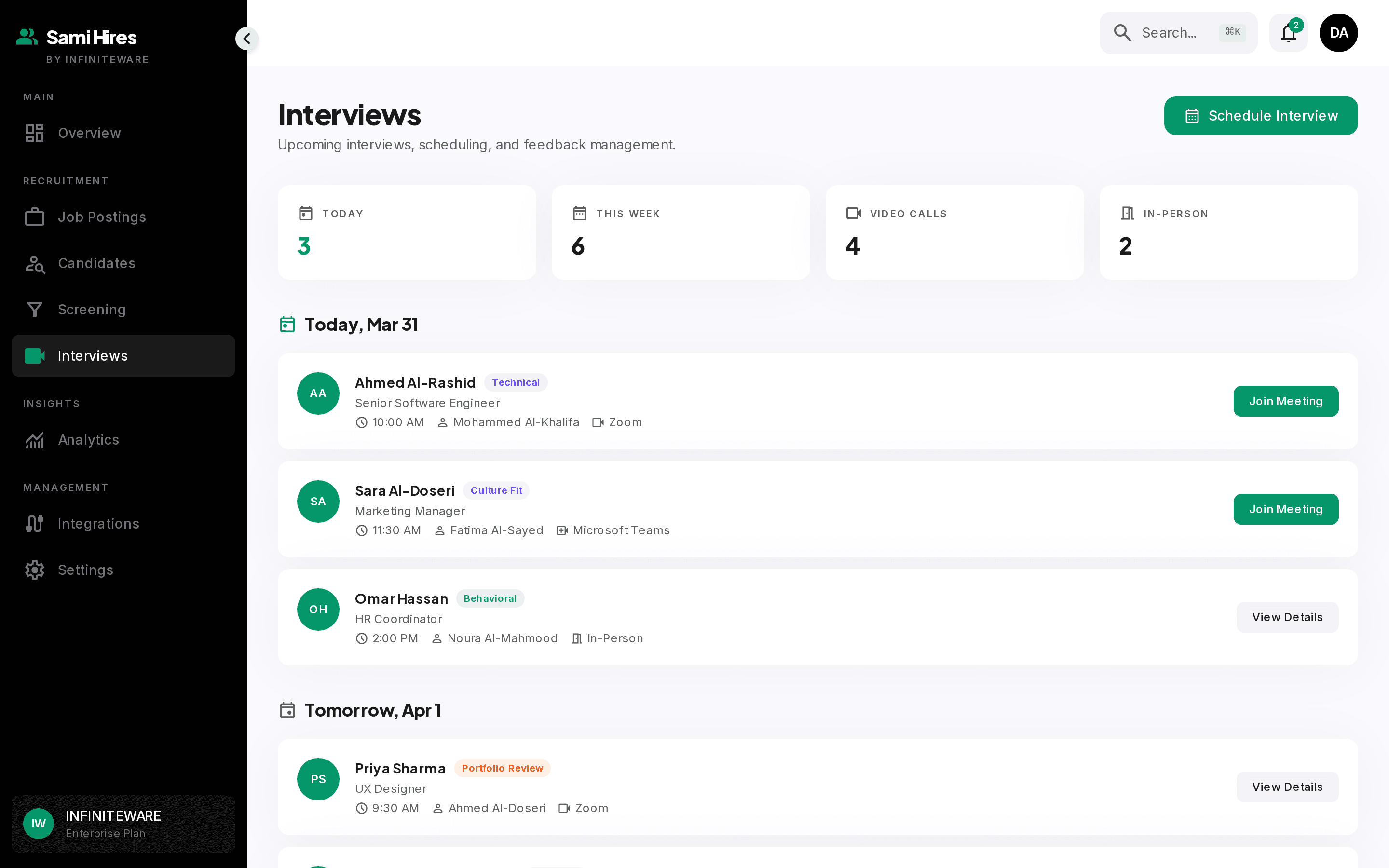
Task: Click the 9:30 AM time label
Action: coord(395,808)
